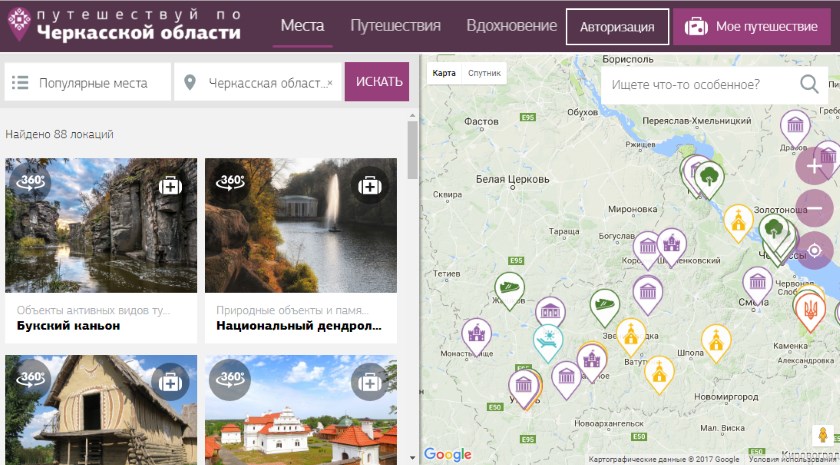
Task: Click the 'Найдено 88 локаций' results count
Action: (59, 134)
